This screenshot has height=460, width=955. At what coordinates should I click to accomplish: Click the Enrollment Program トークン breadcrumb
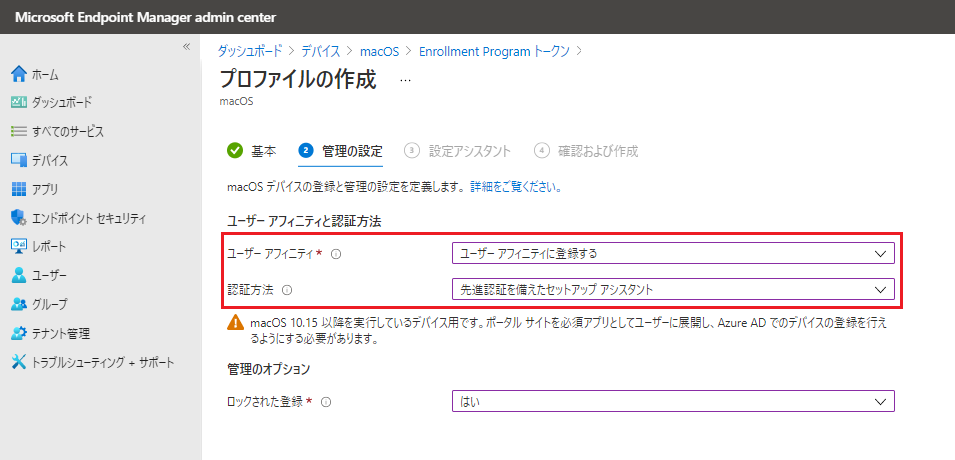[495, 51]
